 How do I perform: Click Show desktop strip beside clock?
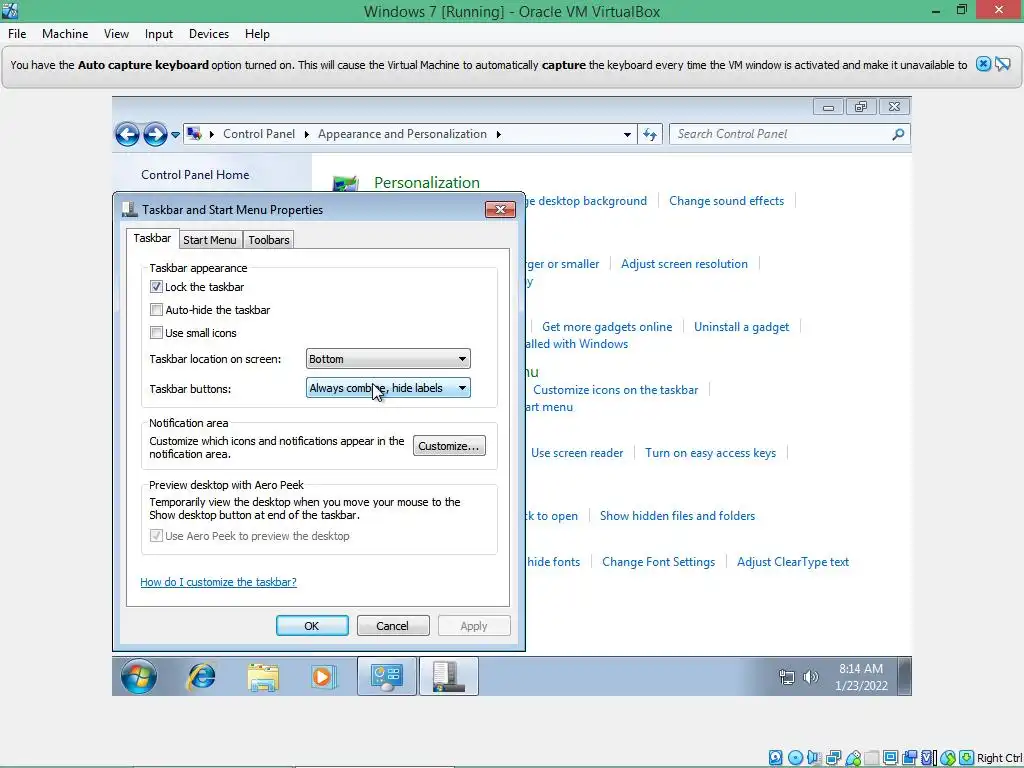click(x=904, y=676)
